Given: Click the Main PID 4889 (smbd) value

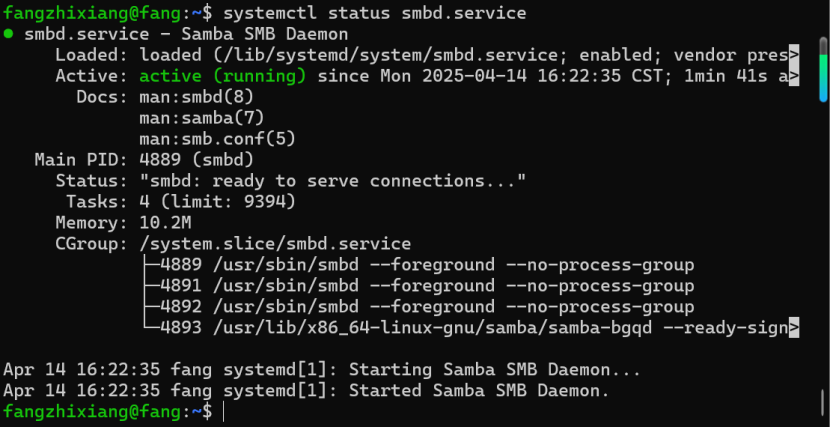Looking at the screenshot, I should [x=197, y=159].
